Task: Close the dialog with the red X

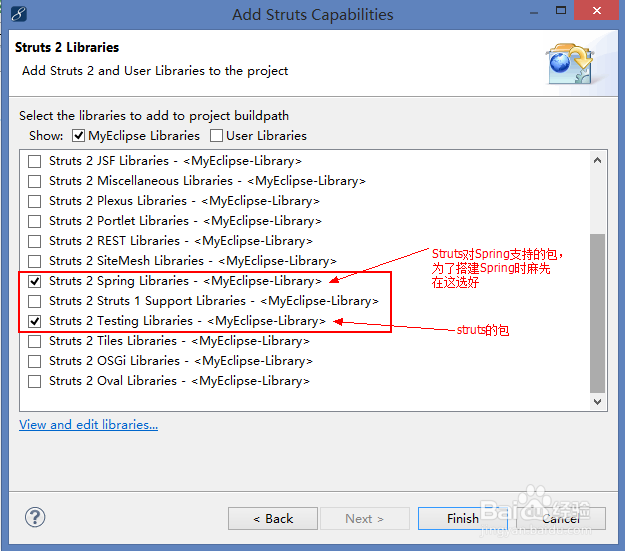Action: 596,10
